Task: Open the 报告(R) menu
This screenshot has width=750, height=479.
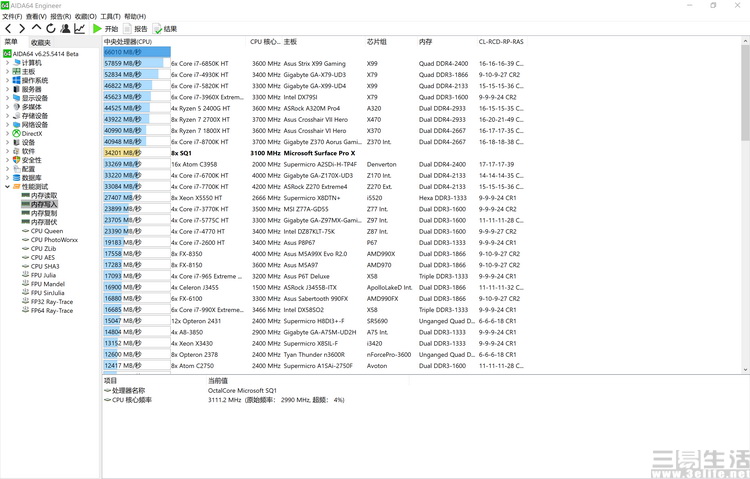Action: 61,16
